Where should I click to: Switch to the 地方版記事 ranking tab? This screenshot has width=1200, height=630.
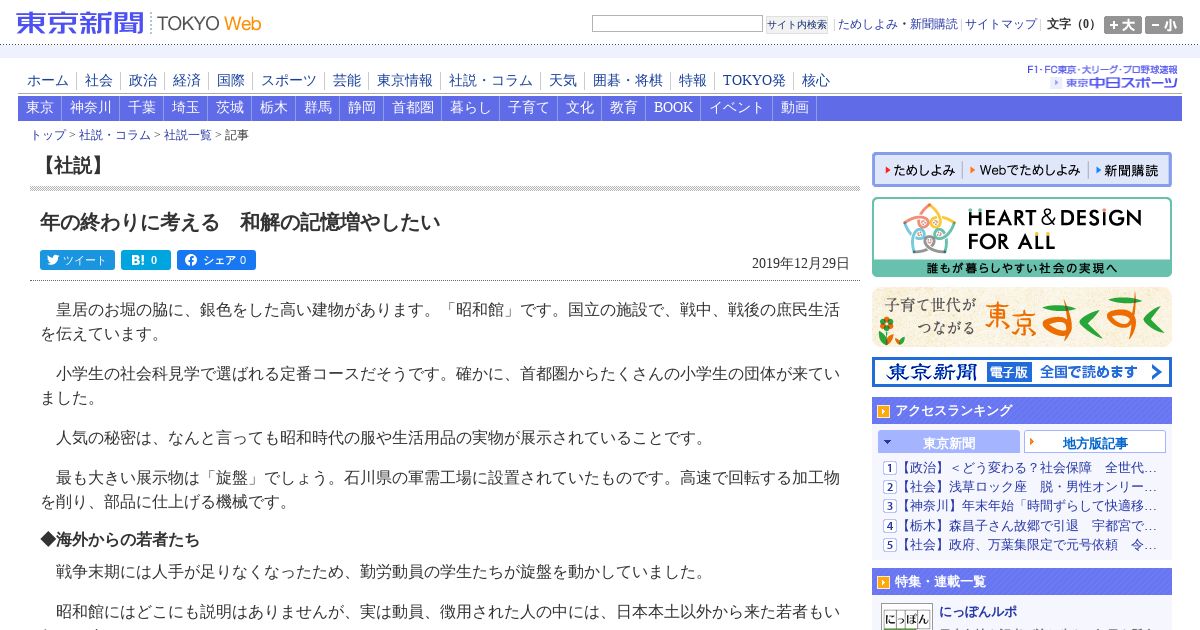[1095, 442]
